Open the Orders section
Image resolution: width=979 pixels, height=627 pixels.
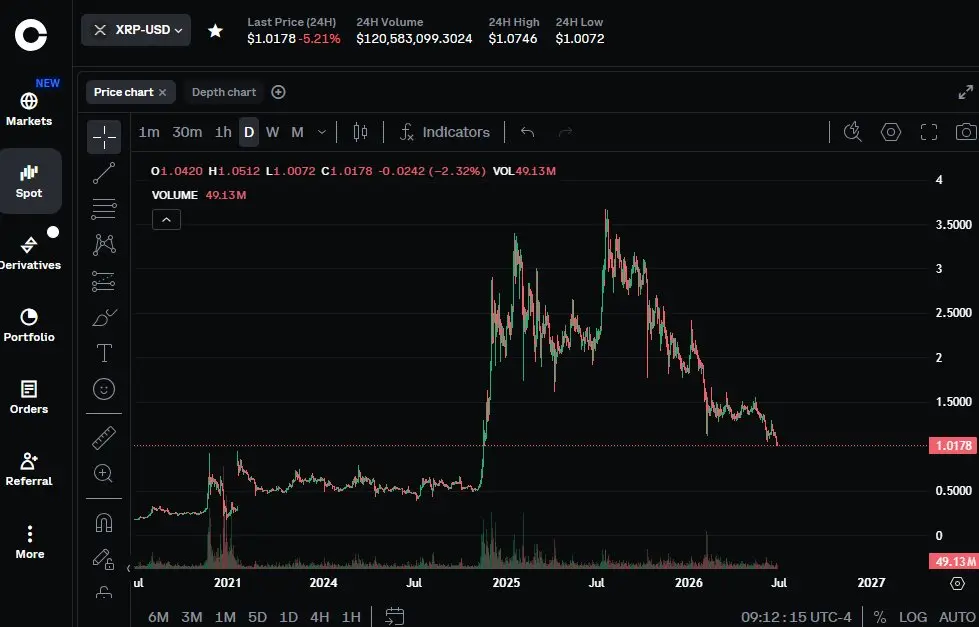coord(29,397)
